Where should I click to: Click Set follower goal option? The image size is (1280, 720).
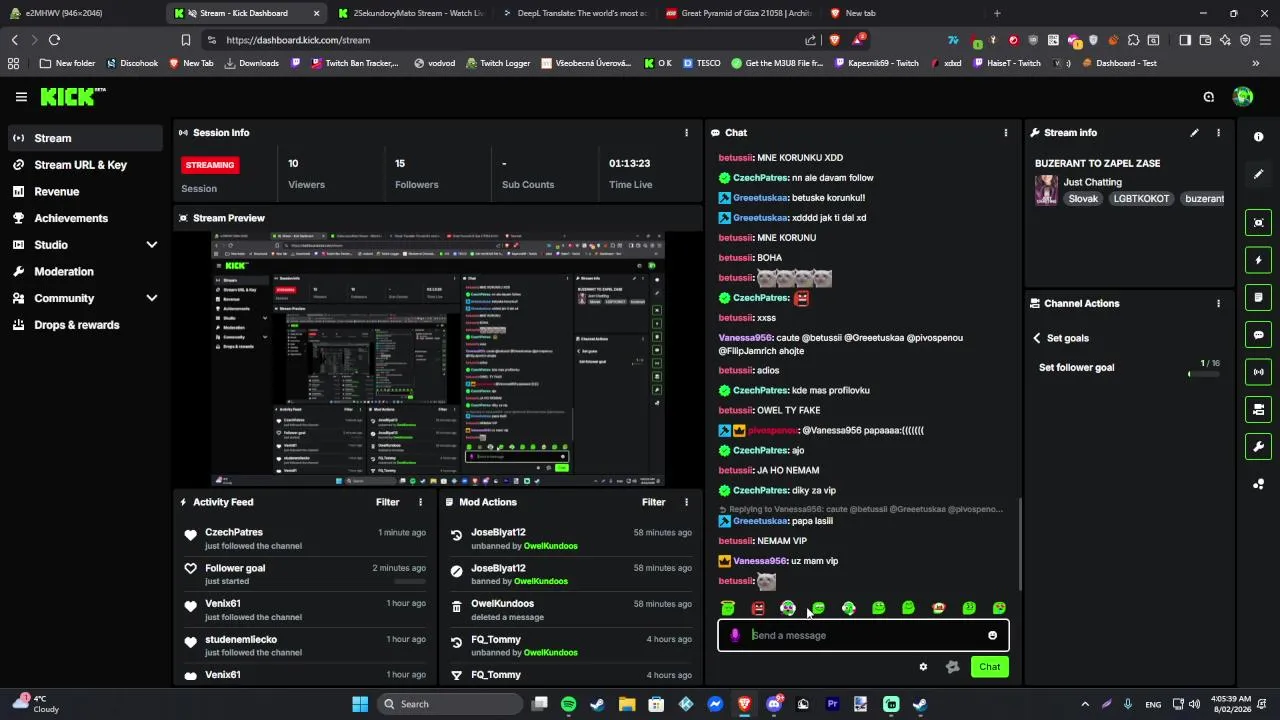1076,367
